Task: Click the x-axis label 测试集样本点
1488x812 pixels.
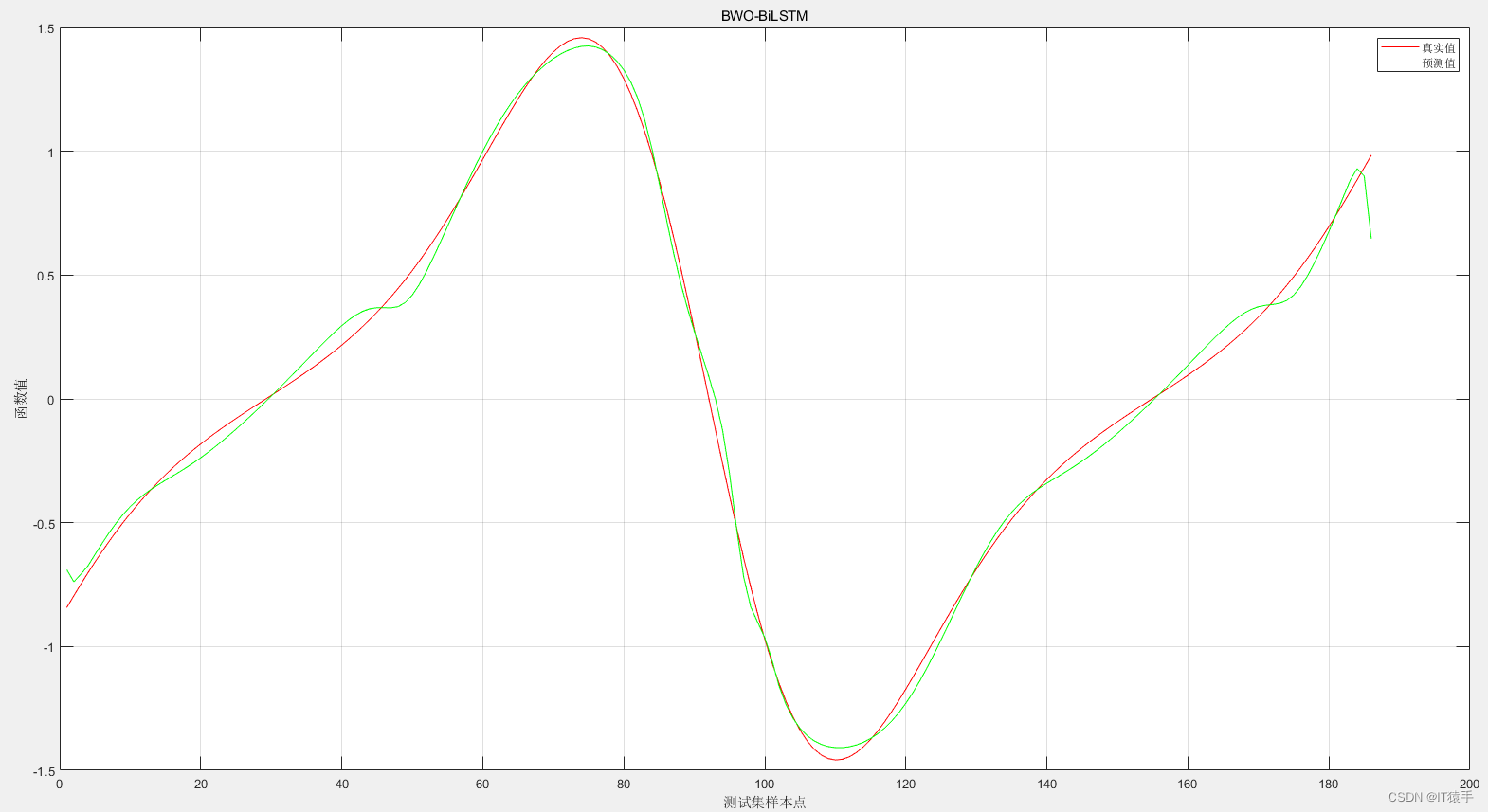Action: point(764,802)
